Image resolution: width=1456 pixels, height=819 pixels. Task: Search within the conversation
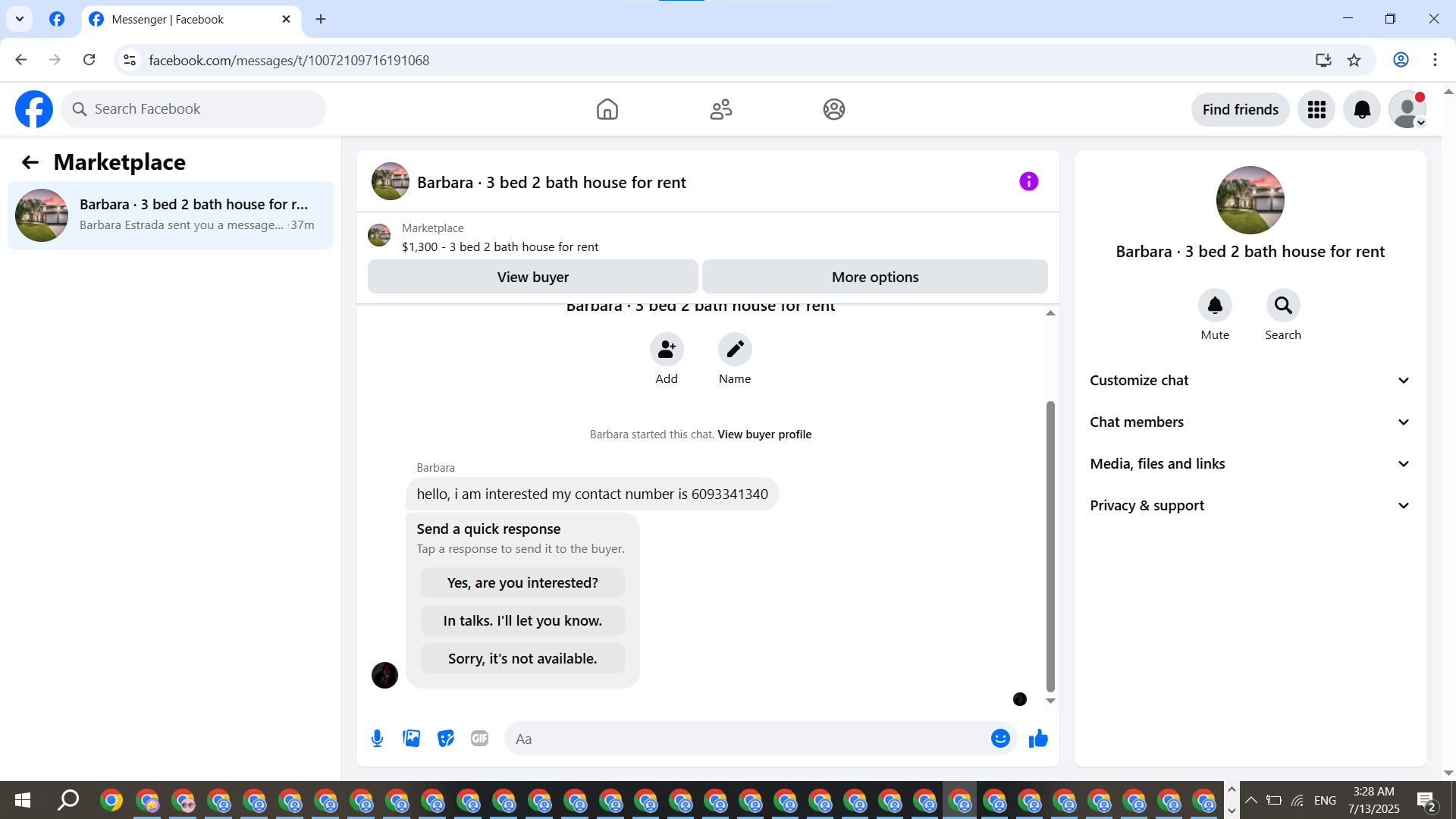click(x=1282, y=305)
